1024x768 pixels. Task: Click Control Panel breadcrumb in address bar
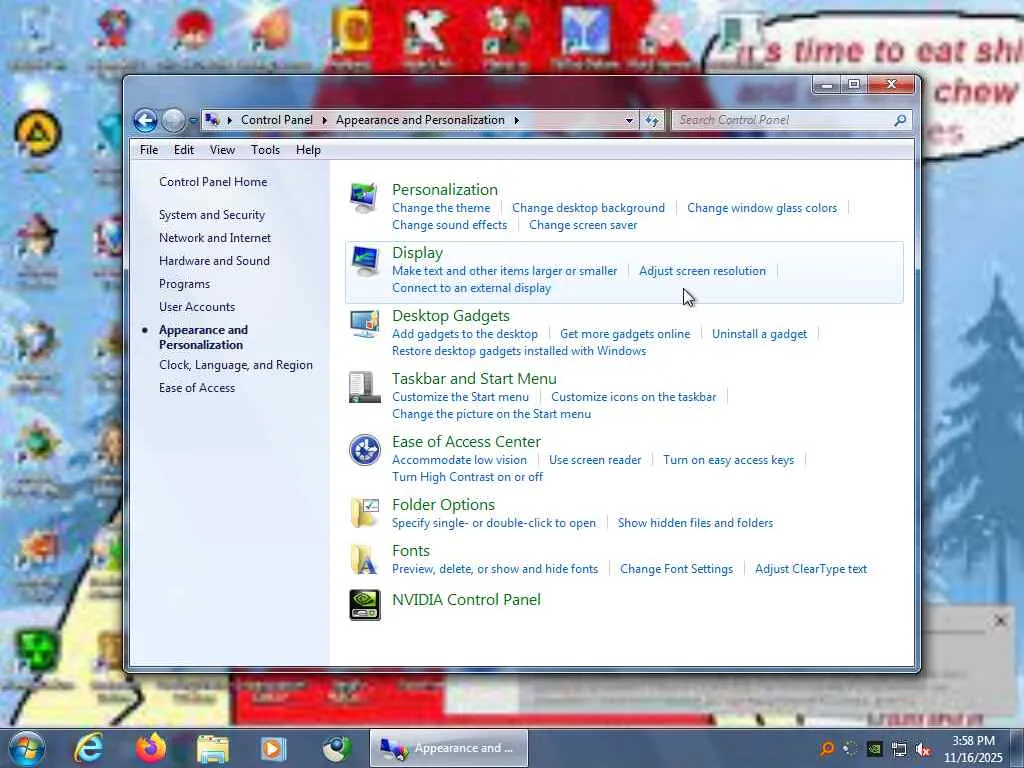click(x=277, y=120)
